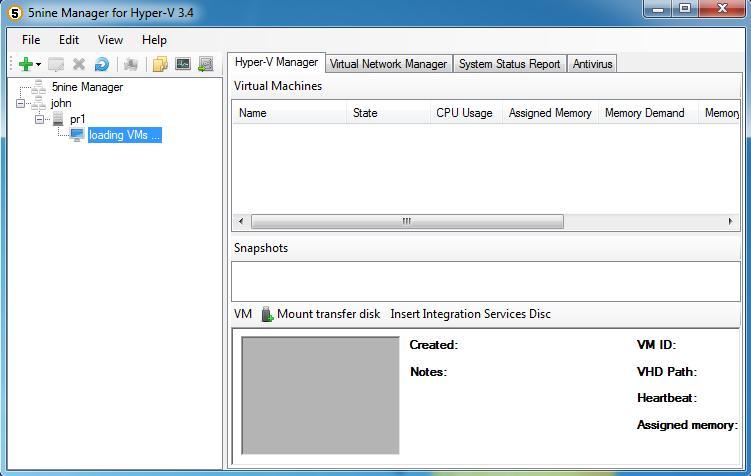Click the Heartbeat: label

pos(667,398)
